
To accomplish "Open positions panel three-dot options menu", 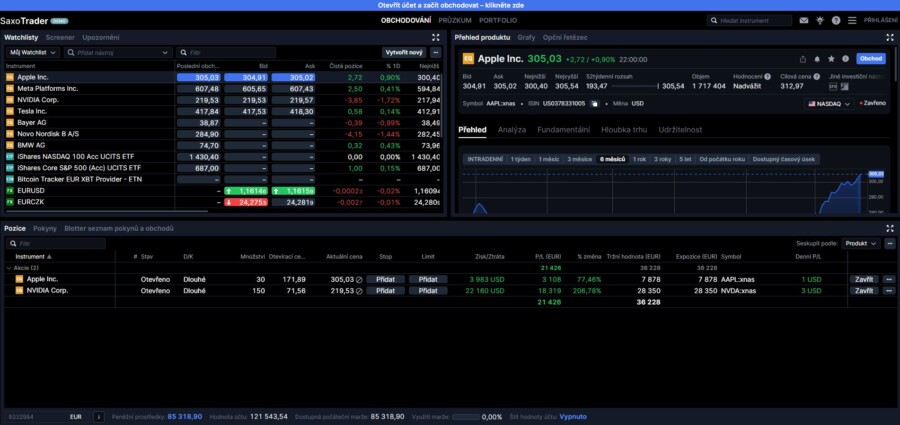I will click(x=890, y=244).
